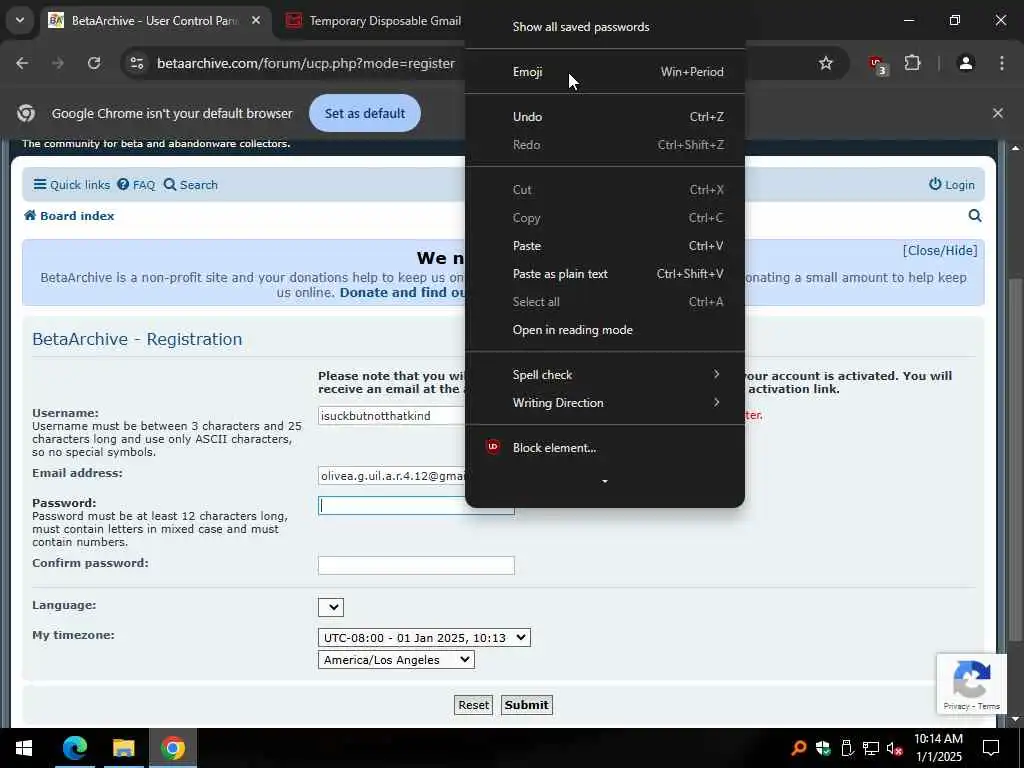This screenshot has width=1024, height=768.
Task: Dismiss the default browser infobar
Action: pyautogui.click(x=998, y=113)
